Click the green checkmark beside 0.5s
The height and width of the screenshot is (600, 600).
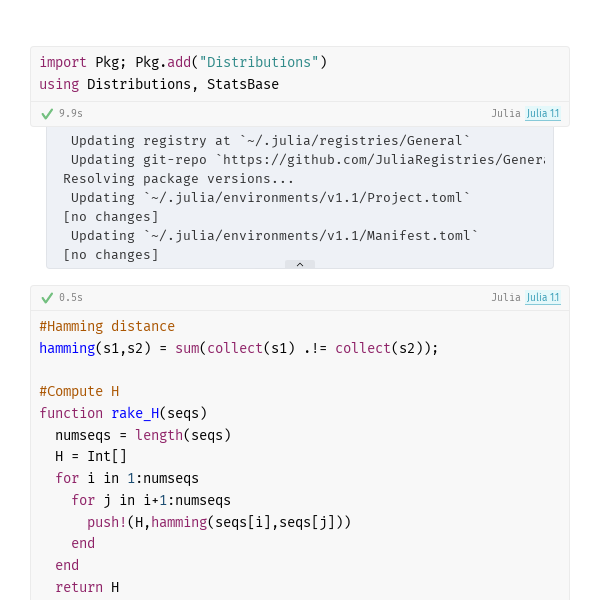pyautogui.click(x=47, y=298)
